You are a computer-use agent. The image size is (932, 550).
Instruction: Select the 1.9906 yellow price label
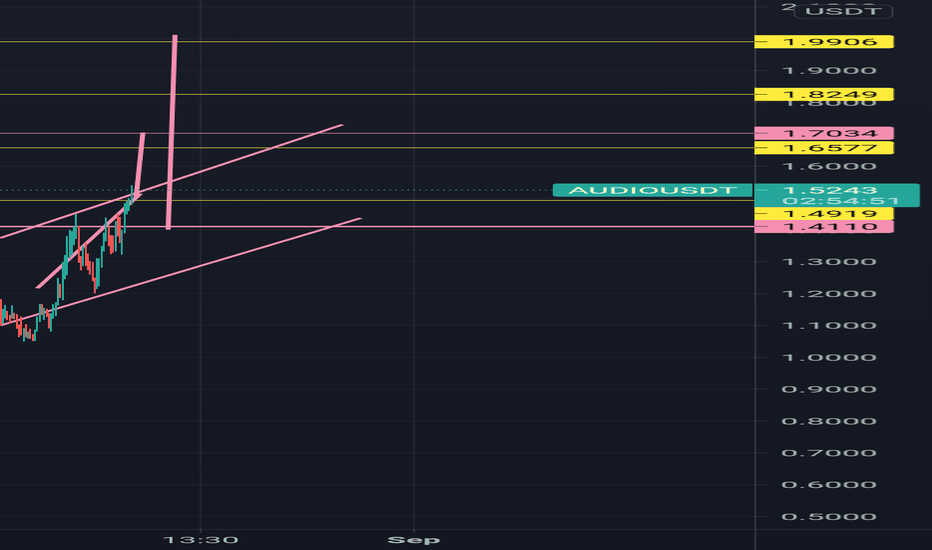pos(824,42)
